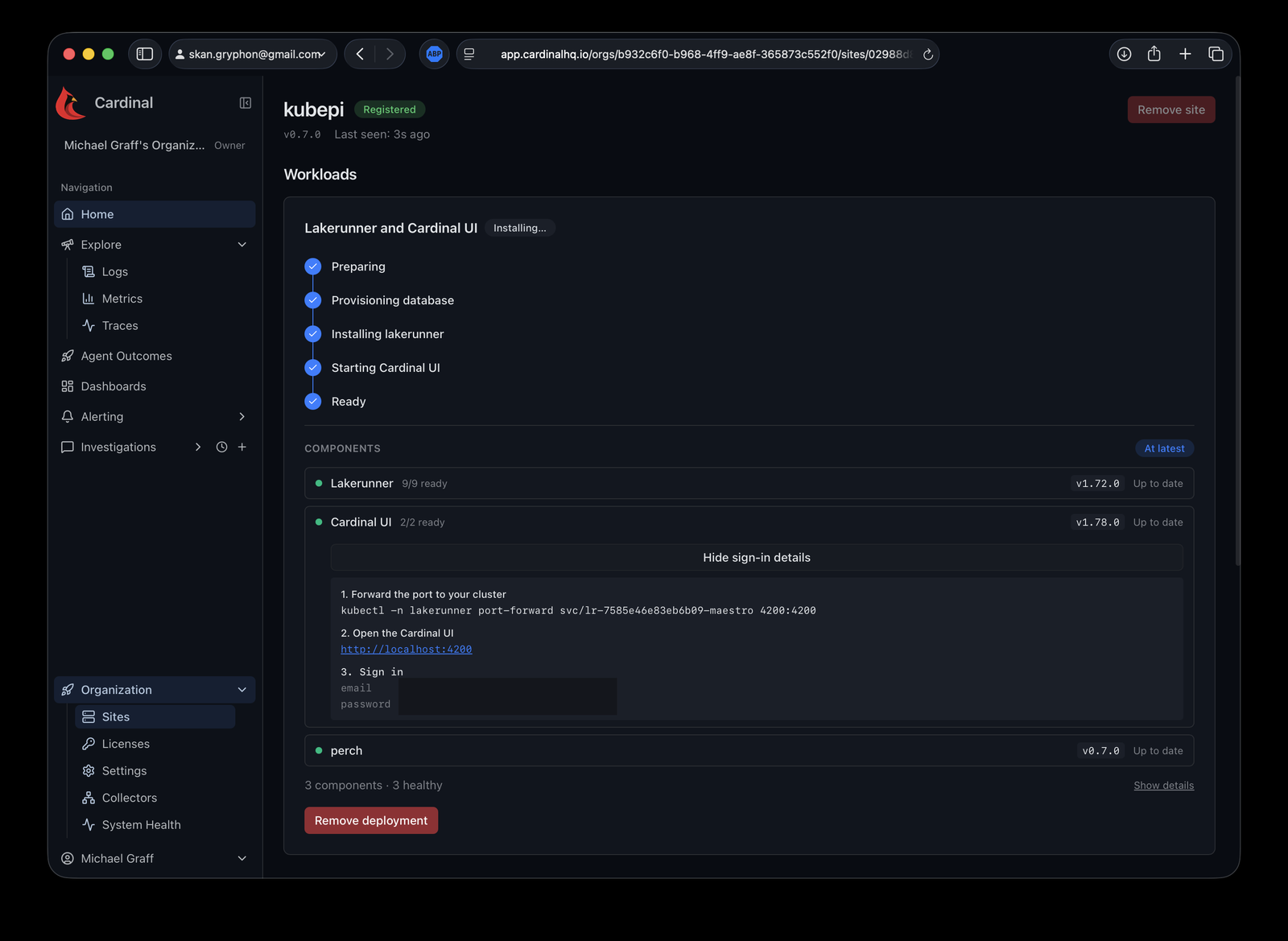Open a new browser tab
The width and height of the screenshot is (1288, 941).
tap(1185, 54)
